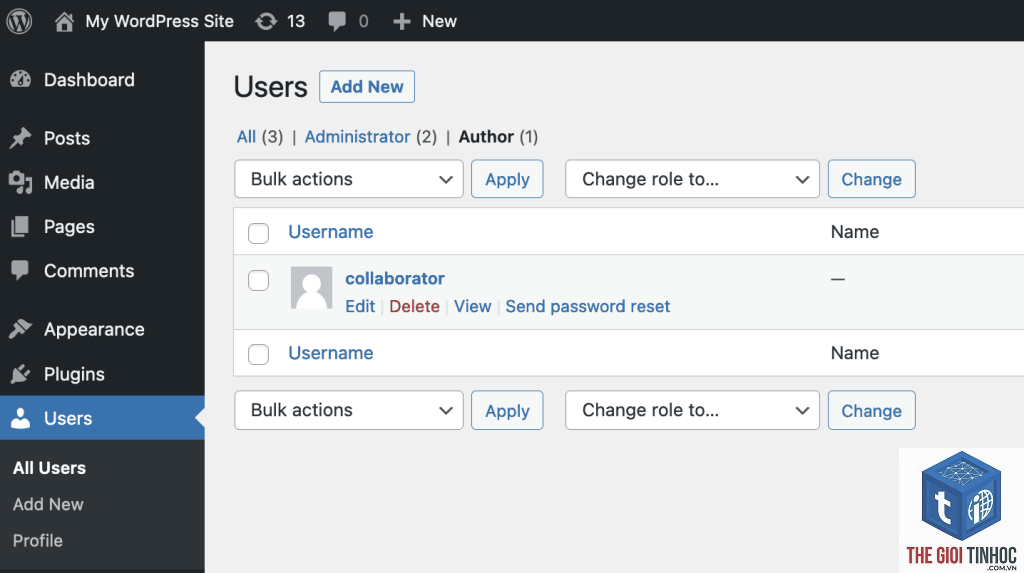Viewport: 1024px width, 573px height.
Task: Open the updates icon showing 13
Action: point(266,22)
